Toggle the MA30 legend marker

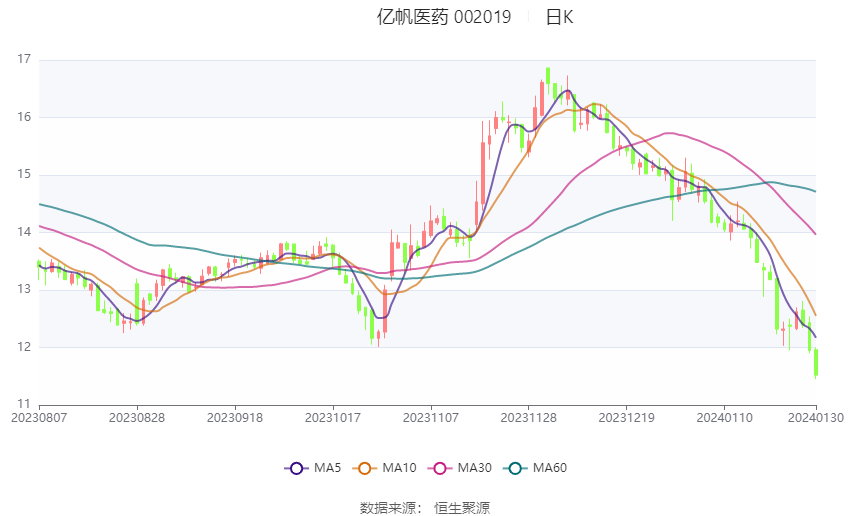tap(440, 468)
